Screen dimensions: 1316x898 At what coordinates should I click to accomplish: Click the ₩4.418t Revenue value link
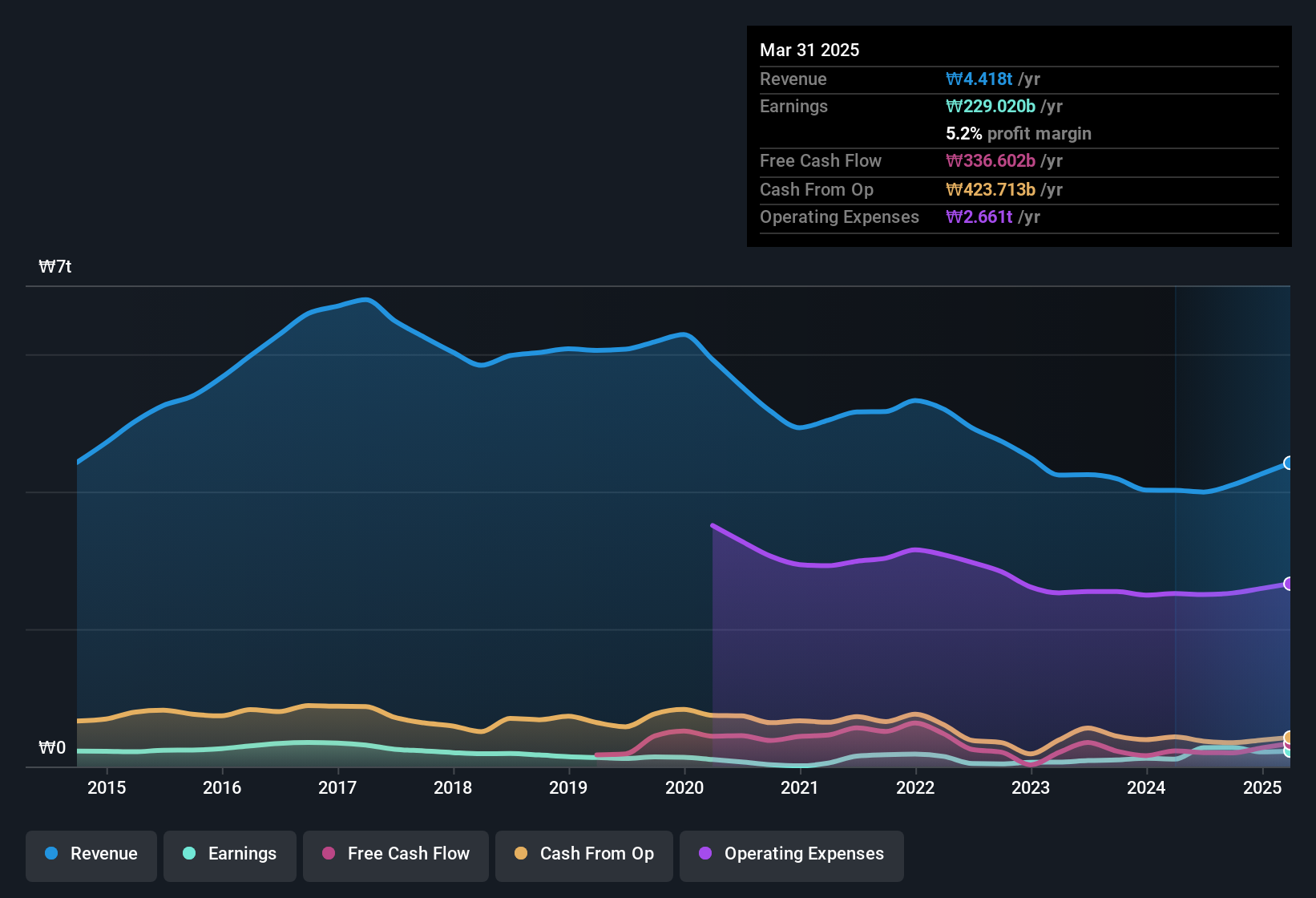pyautogui.click(x=979, y=79)
